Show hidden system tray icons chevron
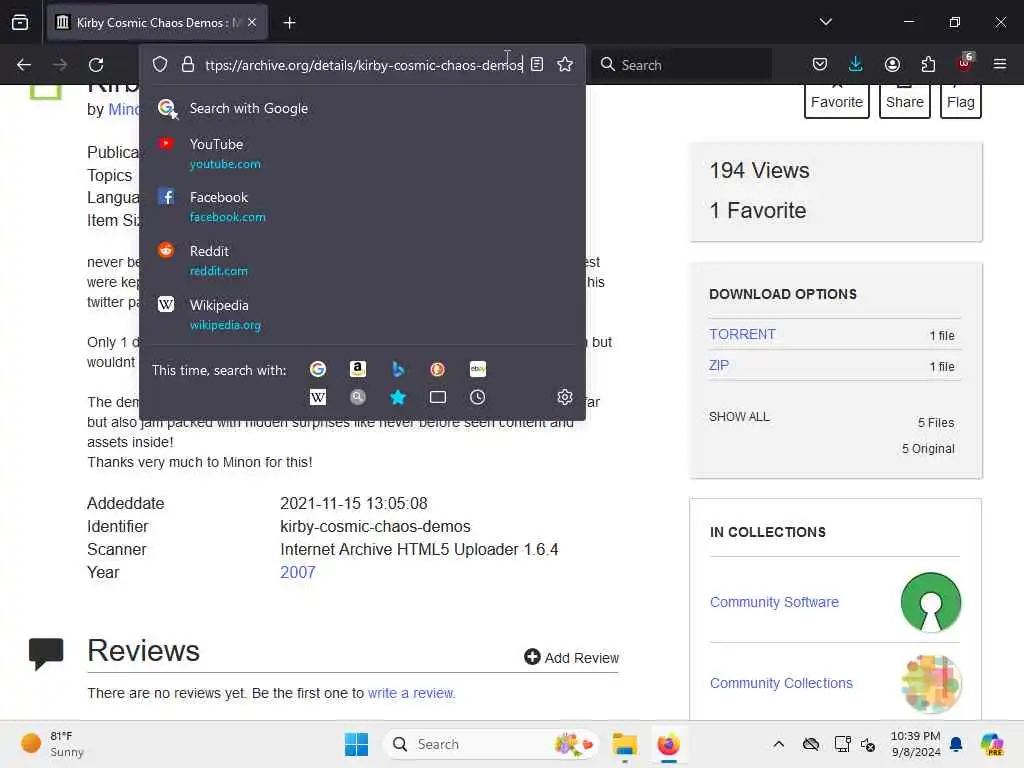 point(778,744)
